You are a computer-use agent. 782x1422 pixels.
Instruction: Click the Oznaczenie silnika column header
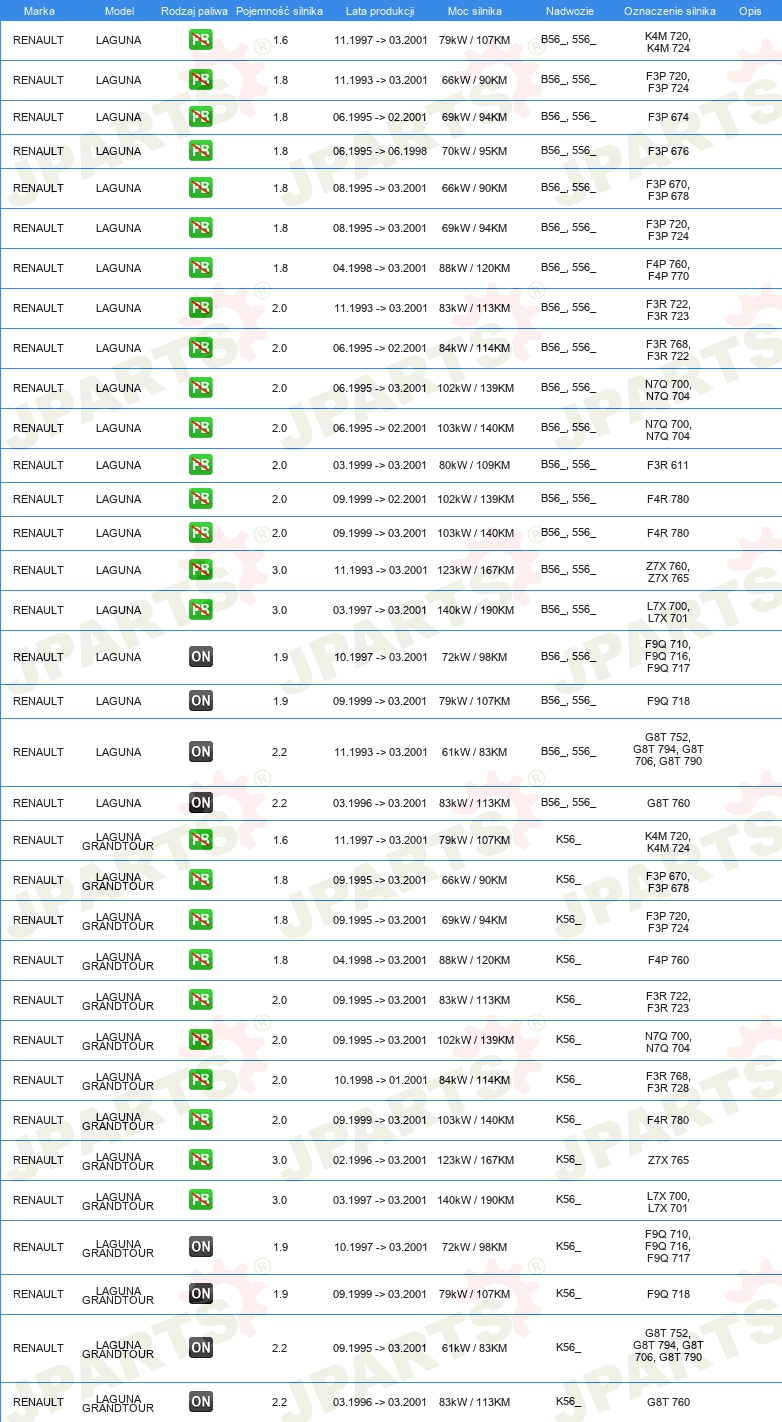click(669, 11)
